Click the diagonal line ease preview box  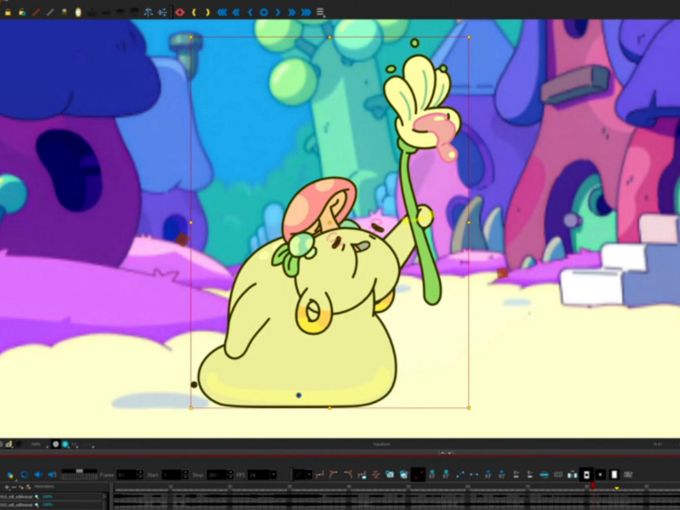(x=299, y=475)
